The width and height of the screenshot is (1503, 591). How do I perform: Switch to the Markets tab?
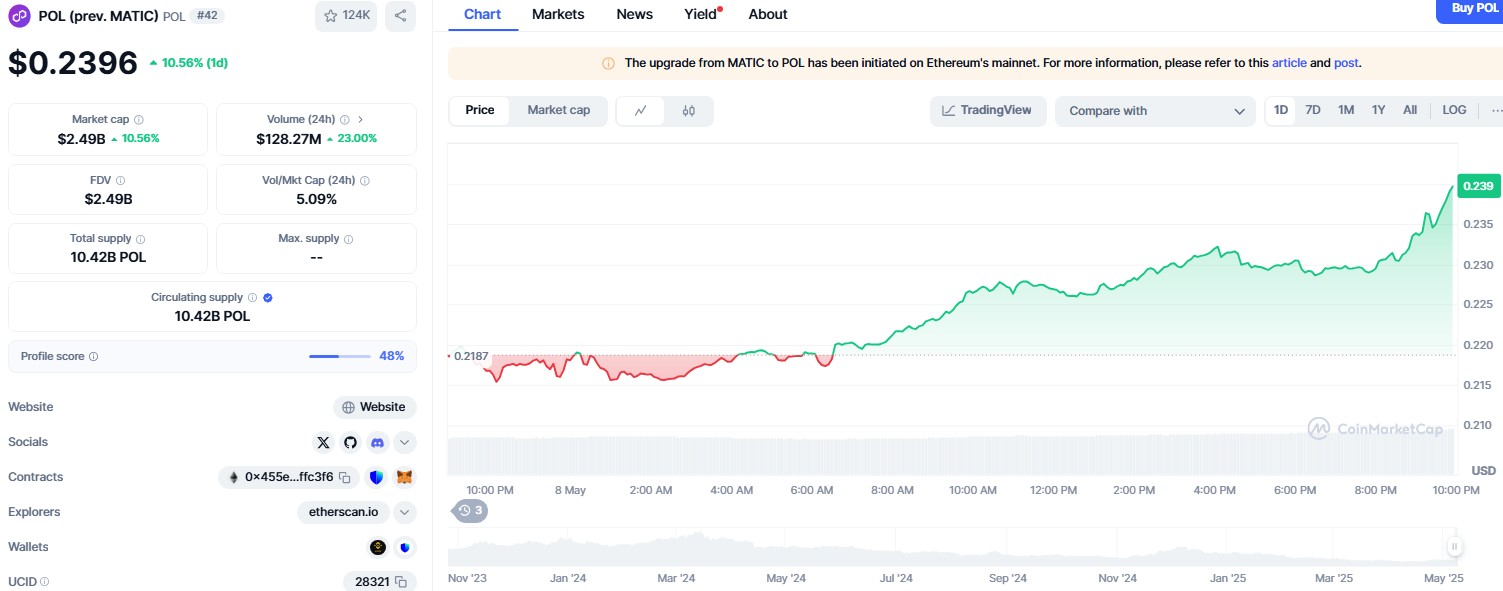558,14
